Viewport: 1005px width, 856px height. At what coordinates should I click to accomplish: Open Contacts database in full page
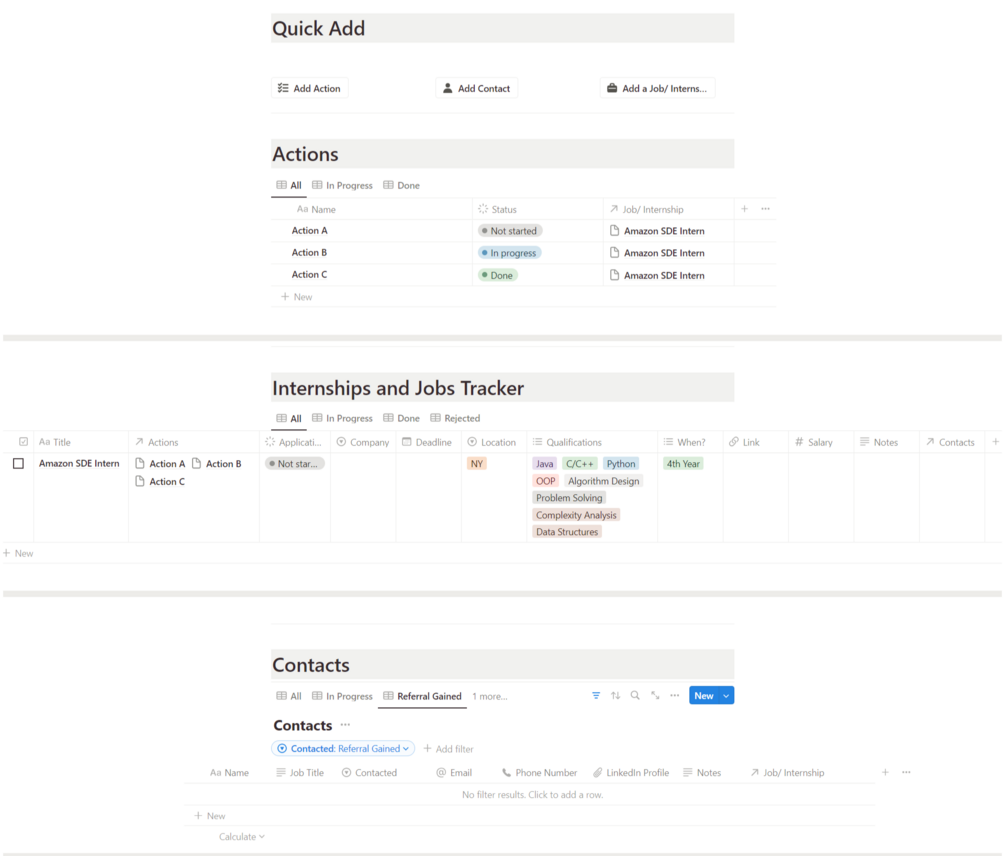(x=655, y=696)
